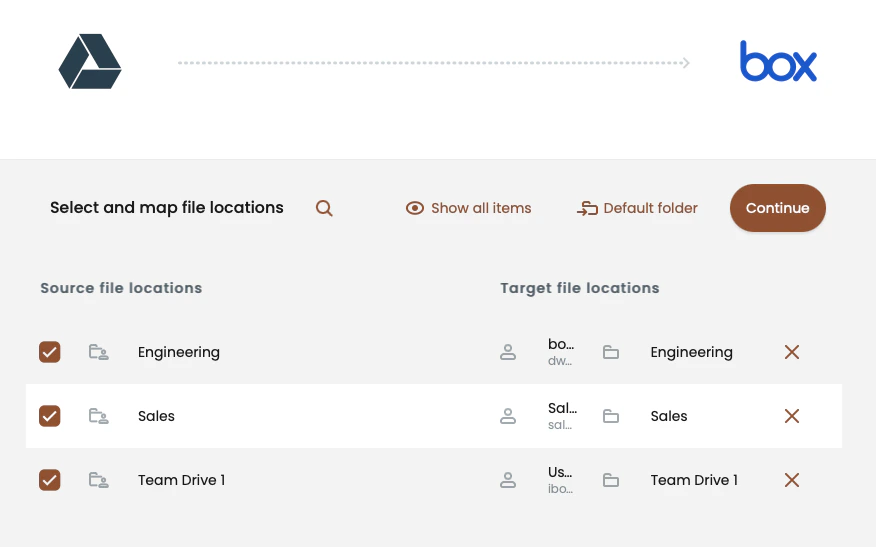This screenshot has width=876, height=547.
Task: Remove the Engineering mapping with X icon
Action: tap(792, 352)
